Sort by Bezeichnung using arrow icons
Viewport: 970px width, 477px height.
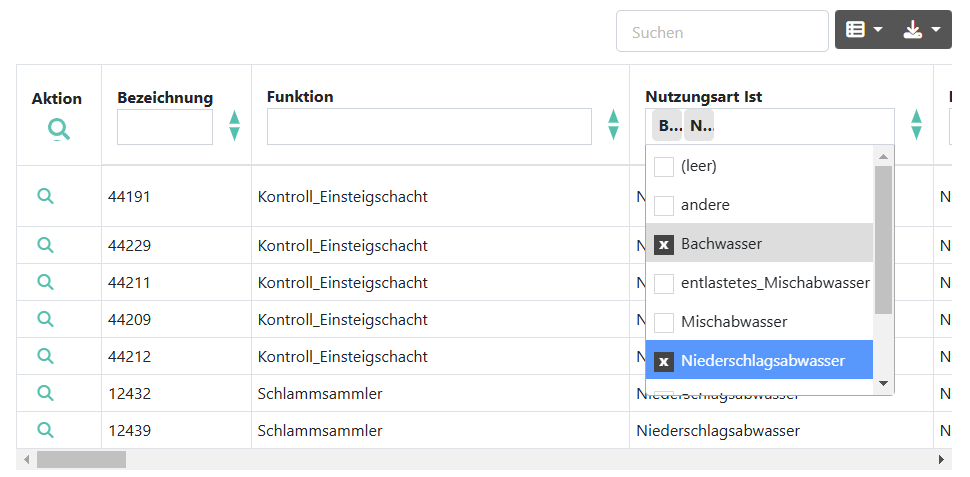(234, 126)
